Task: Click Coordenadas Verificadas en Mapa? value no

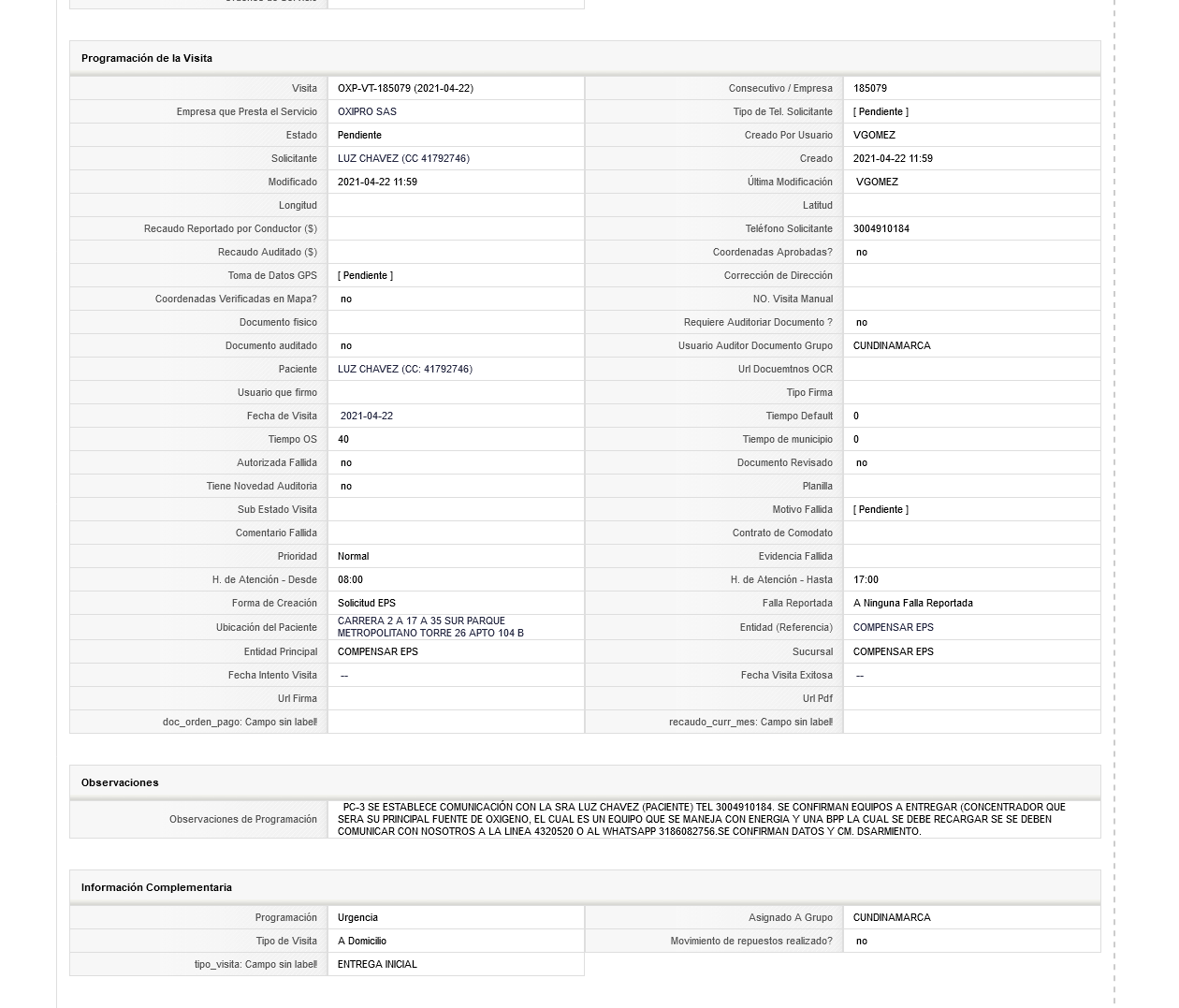Action: coord(346,299)
